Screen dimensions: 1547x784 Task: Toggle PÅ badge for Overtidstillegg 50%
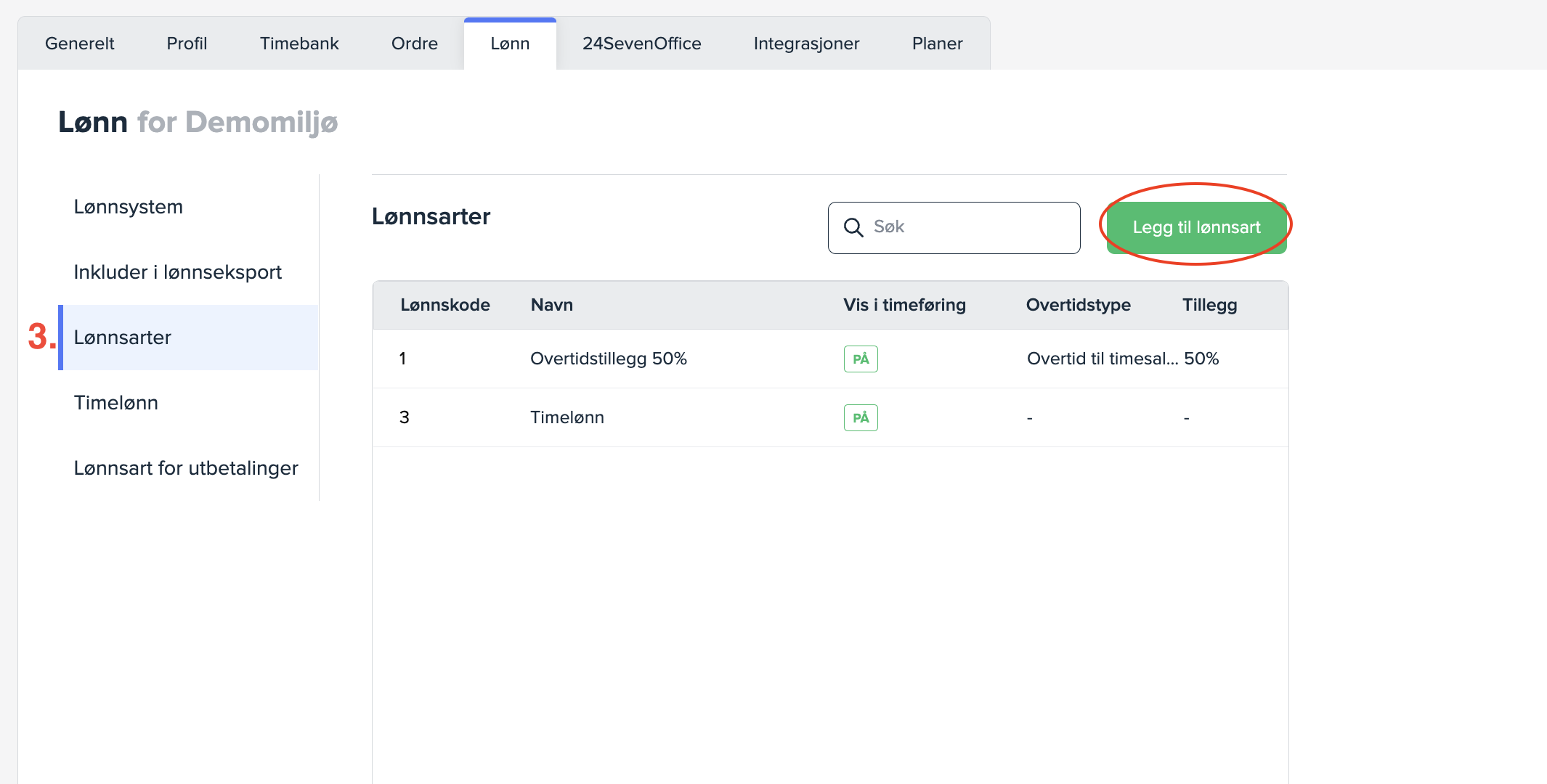[x=861, y=359]
